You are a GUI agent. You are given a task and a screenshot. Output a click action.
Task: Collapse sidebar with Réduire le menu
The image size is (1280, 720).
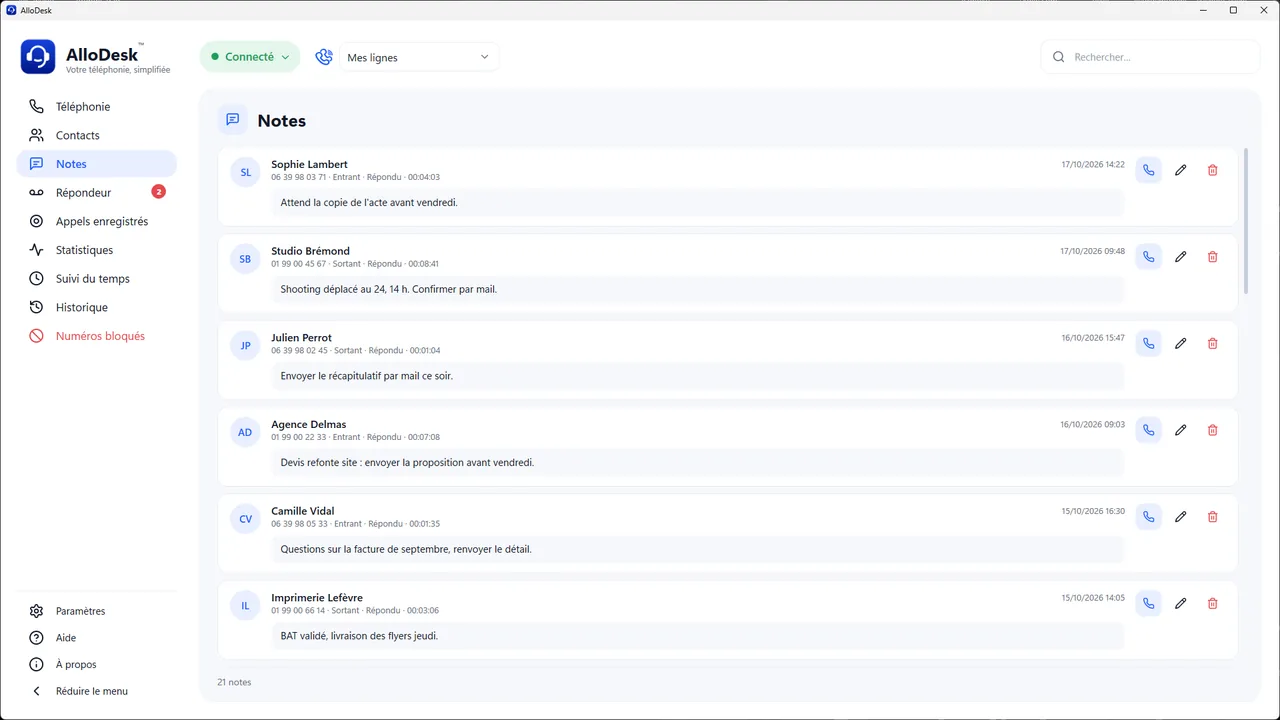click(97, 691)
